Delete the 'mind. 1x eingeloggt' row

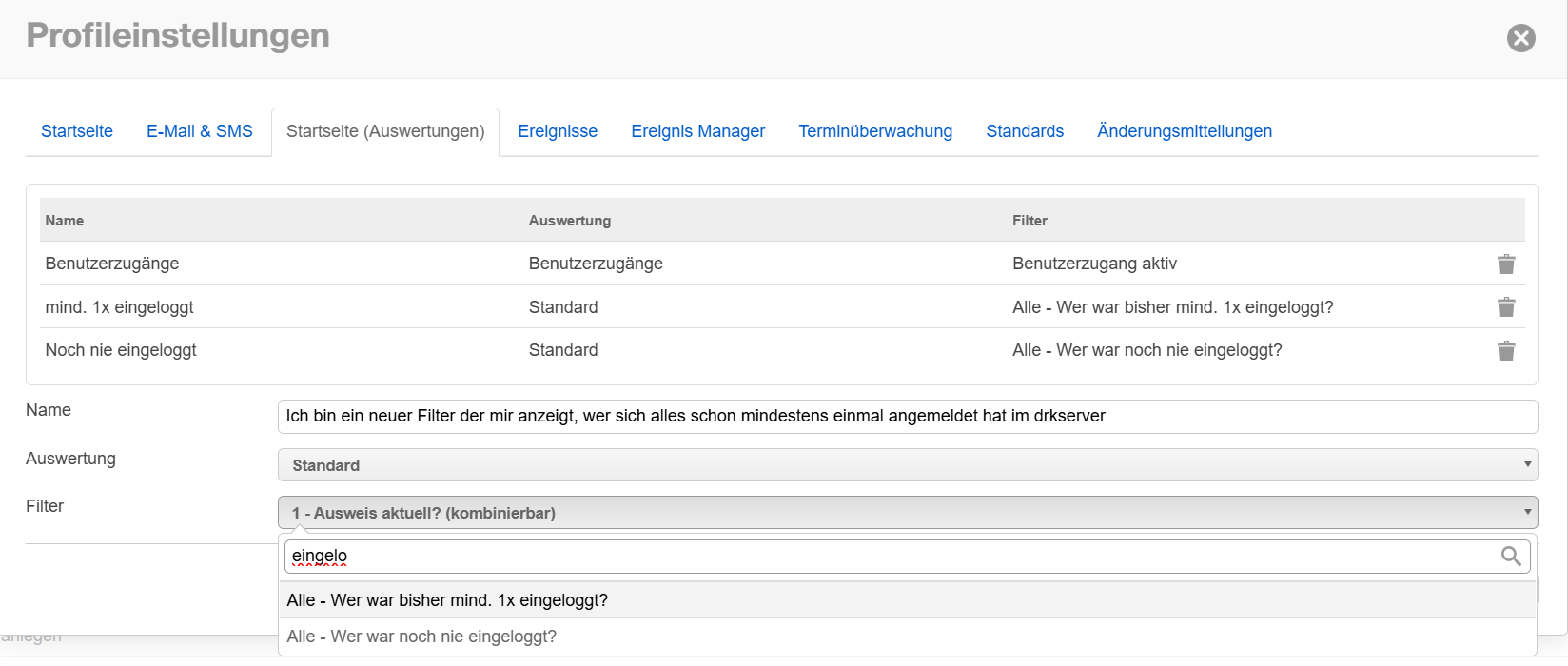[1506, 306]
